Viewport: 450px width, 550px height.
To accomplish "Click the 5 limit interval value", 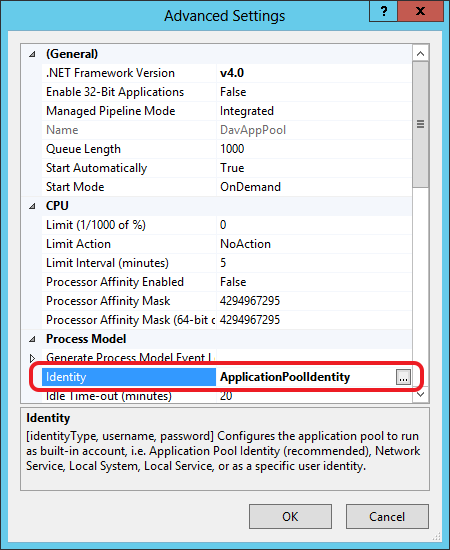I will [x=223, y=263].
